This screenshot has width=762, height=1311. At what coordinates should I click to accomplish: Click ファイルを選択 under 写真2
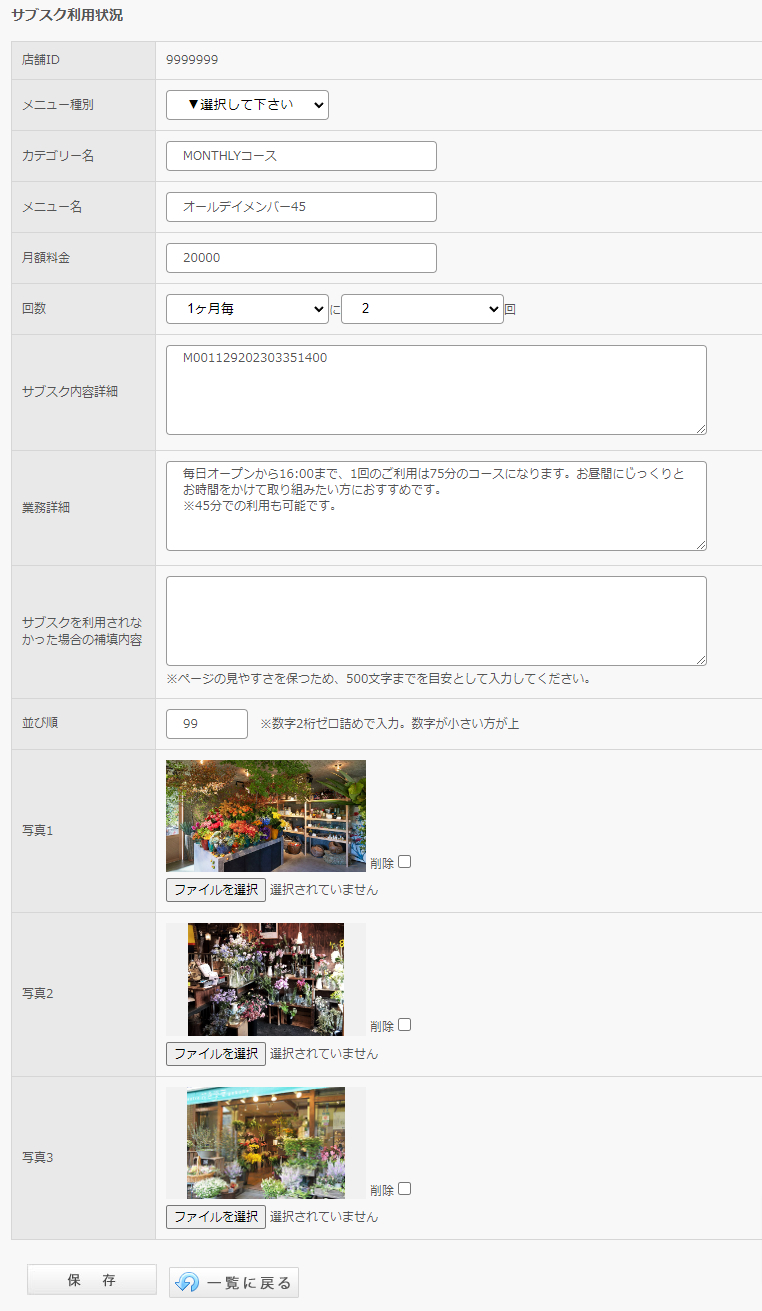(216, 1053)
